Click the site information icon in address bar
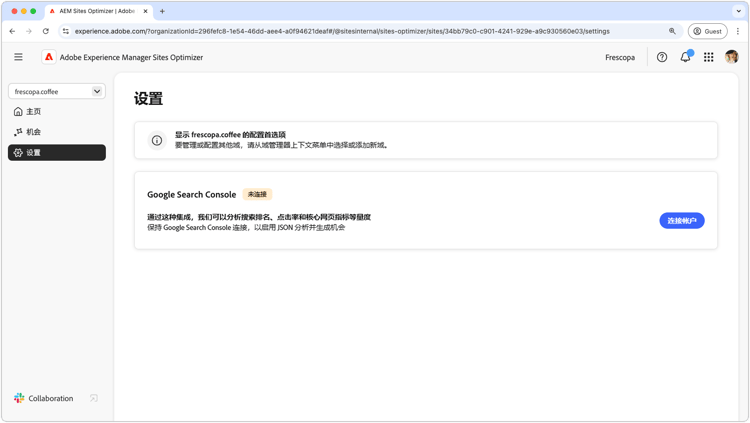Image resolution: width=750 pixels, height=423 pixels. pyautogui.click(x=66, y=31)
